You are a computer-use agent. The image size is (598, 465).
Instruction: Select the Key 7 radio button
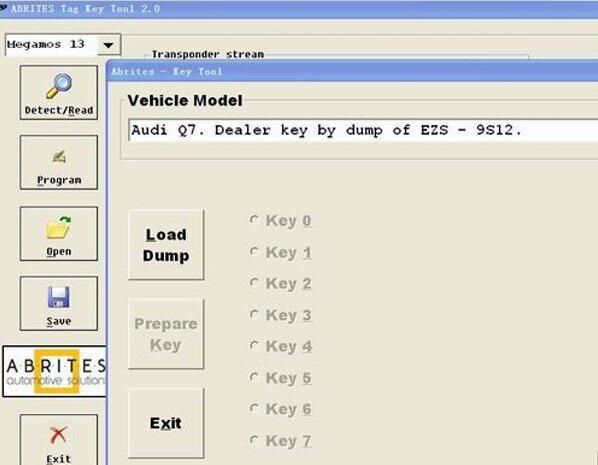[x=254, y=440]
